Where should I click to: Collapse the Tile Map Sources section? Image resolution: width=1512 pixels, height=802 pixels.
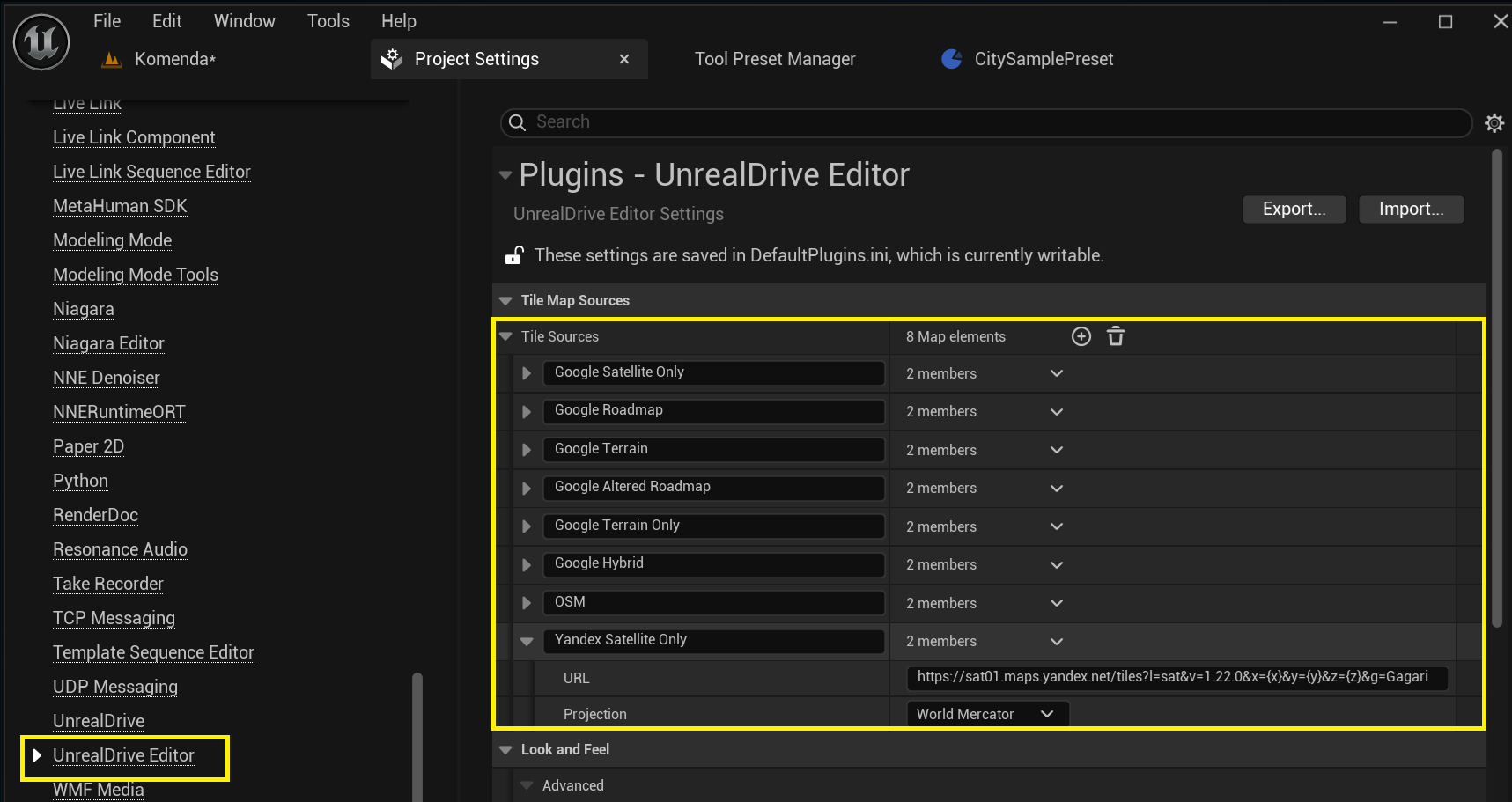tap(505, 301)
